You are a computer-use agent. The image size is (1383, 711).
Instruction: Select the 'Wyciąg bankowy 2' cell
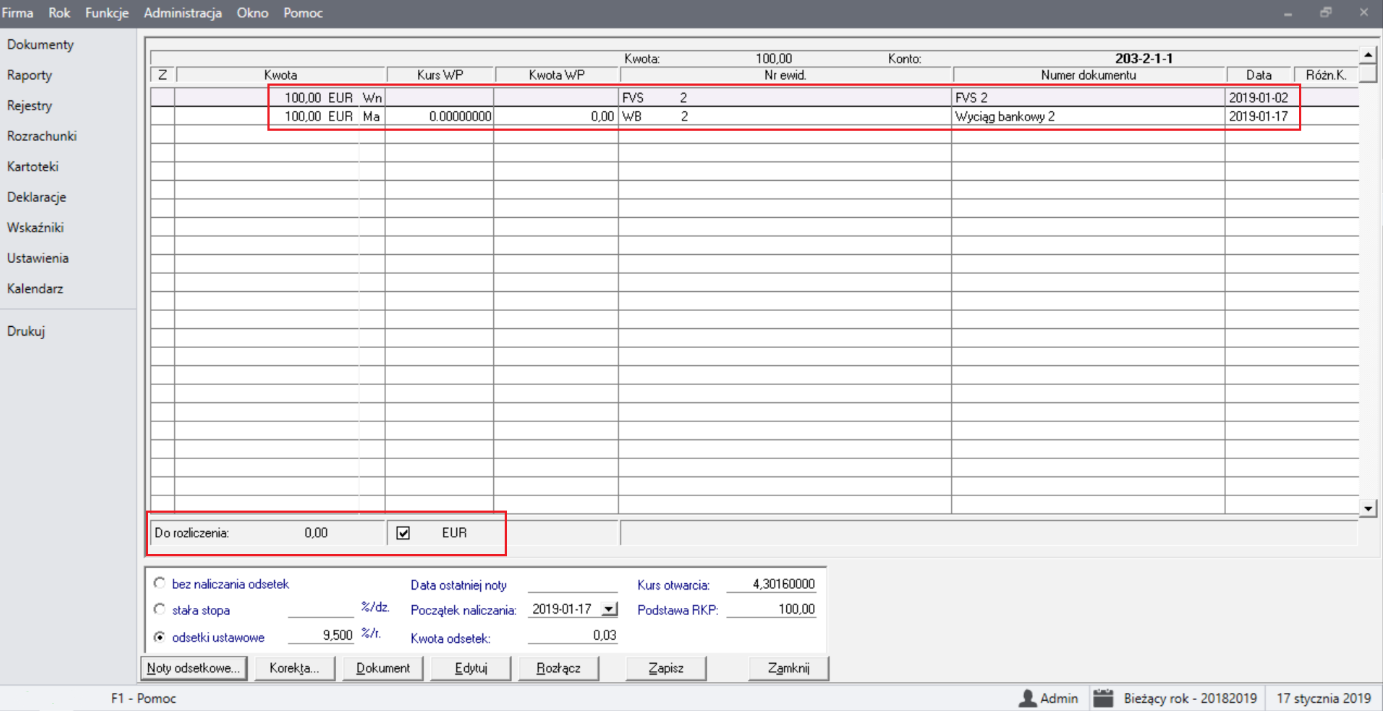[1088, 116]
